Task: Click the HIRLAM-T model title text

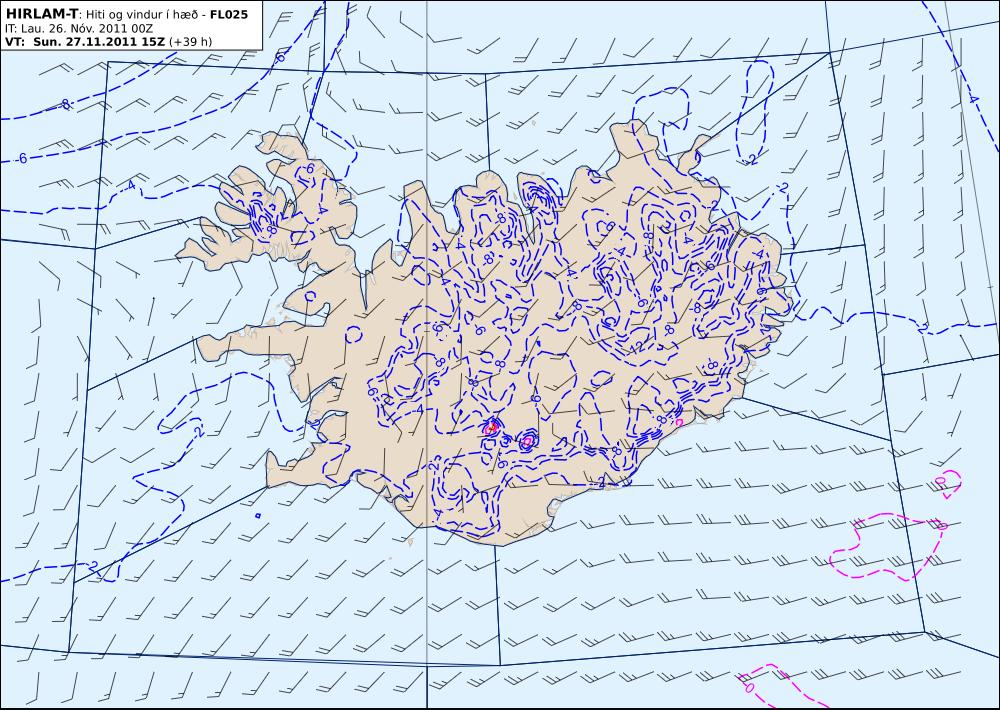Action: click(x=41, y=15)
